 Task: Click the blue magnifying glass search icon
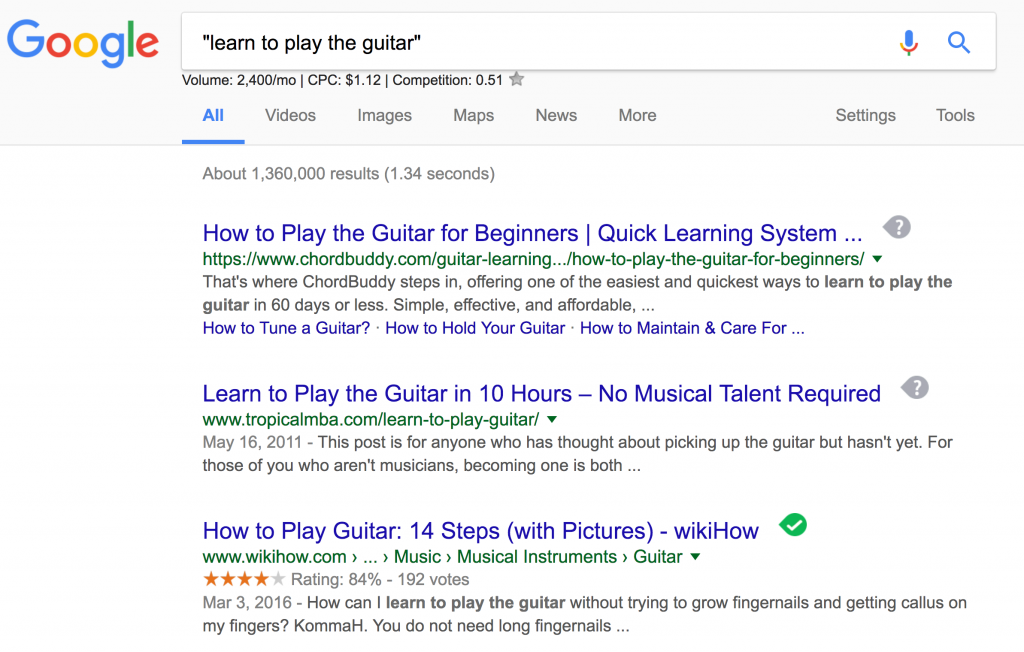(x=959, y=42)
